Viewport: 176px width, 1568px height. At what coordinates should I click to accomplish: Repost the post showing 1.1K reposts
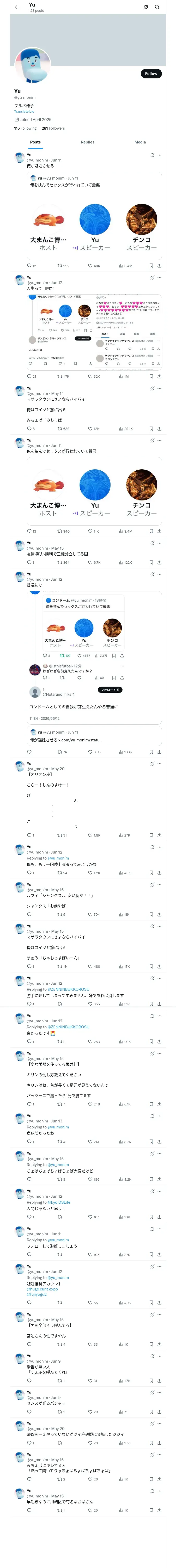click(x=63, y=266)
